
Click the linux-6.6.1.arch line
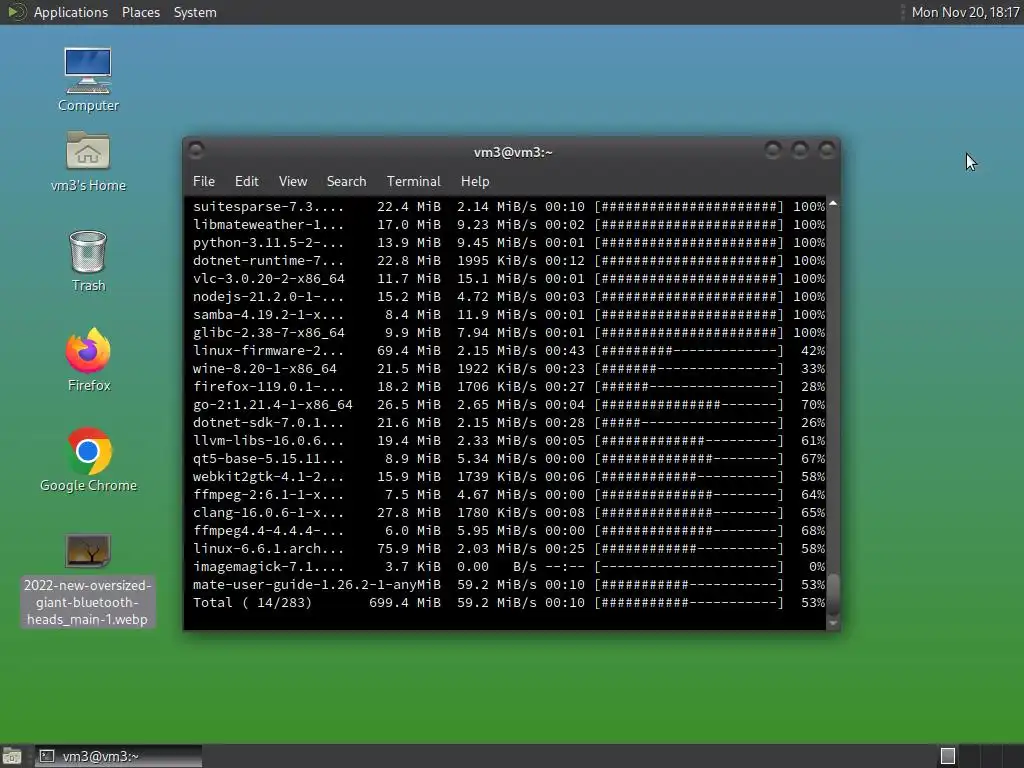pos(509,549)
